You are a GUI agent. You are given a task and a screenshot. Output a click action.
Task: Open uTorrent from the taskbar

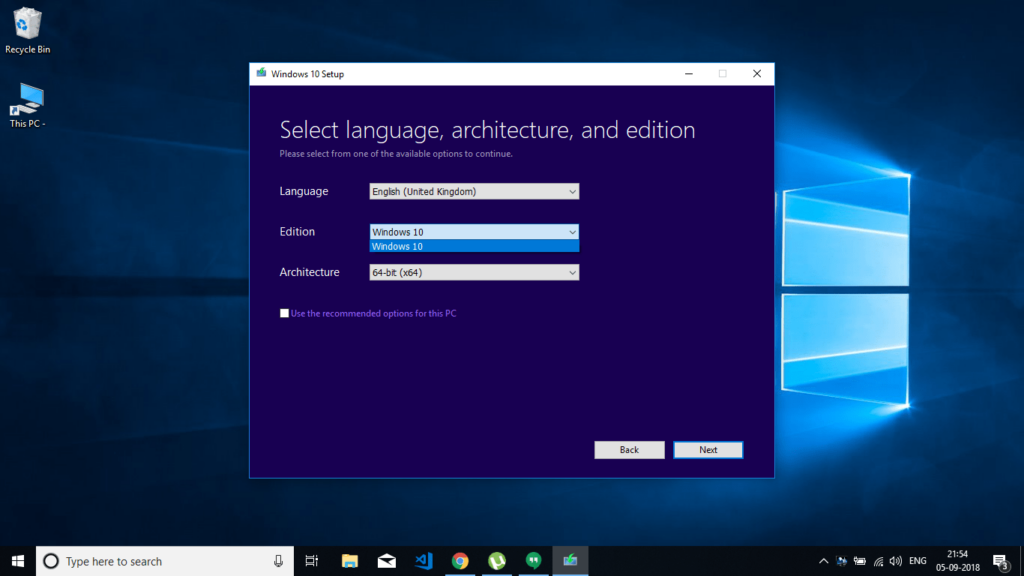click(x=497, y=561)
